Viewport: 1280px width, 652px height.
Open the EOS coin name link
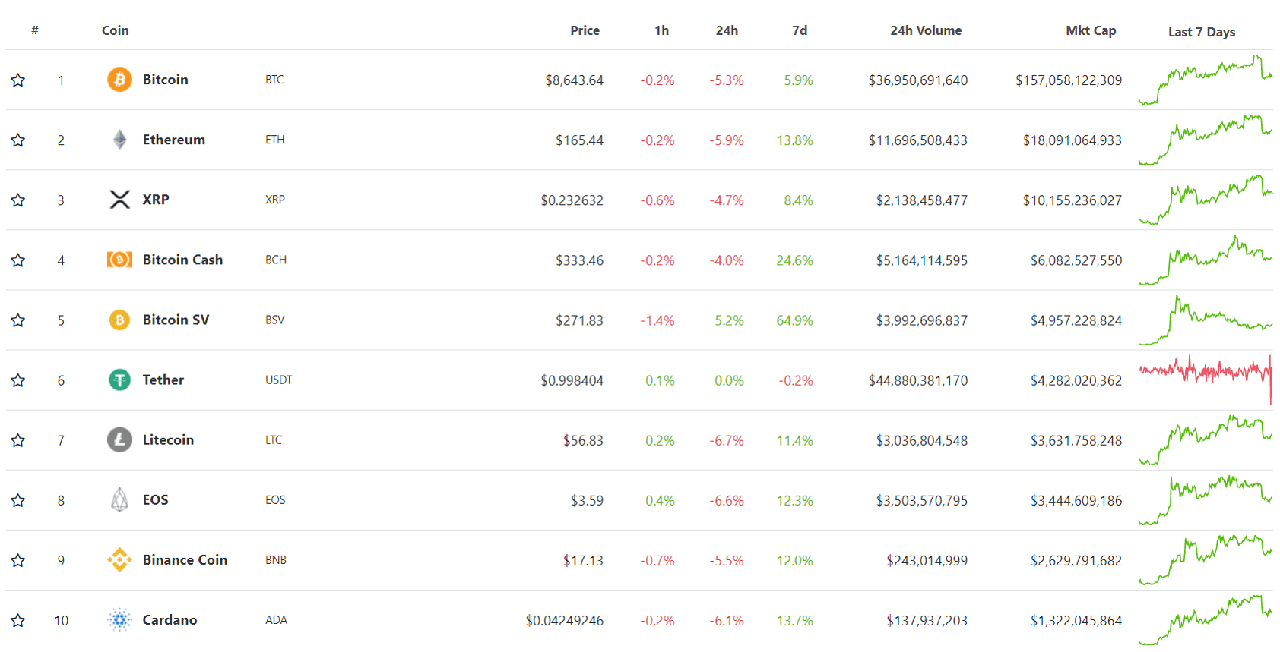tap(155, 499)
